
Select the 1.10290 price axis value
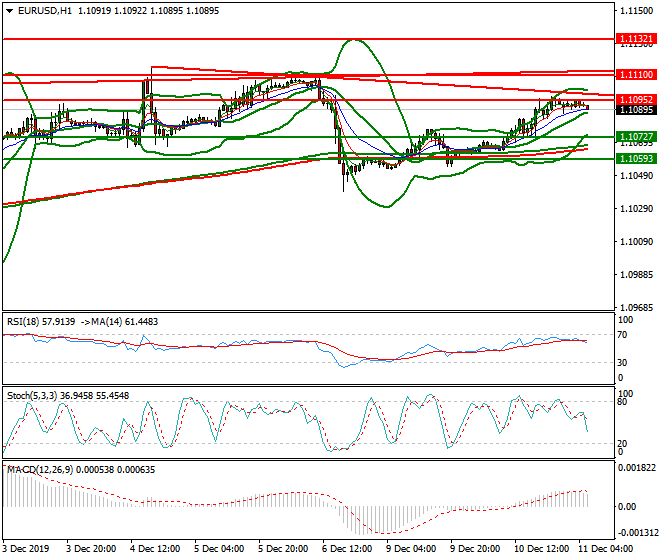(636, 209)
